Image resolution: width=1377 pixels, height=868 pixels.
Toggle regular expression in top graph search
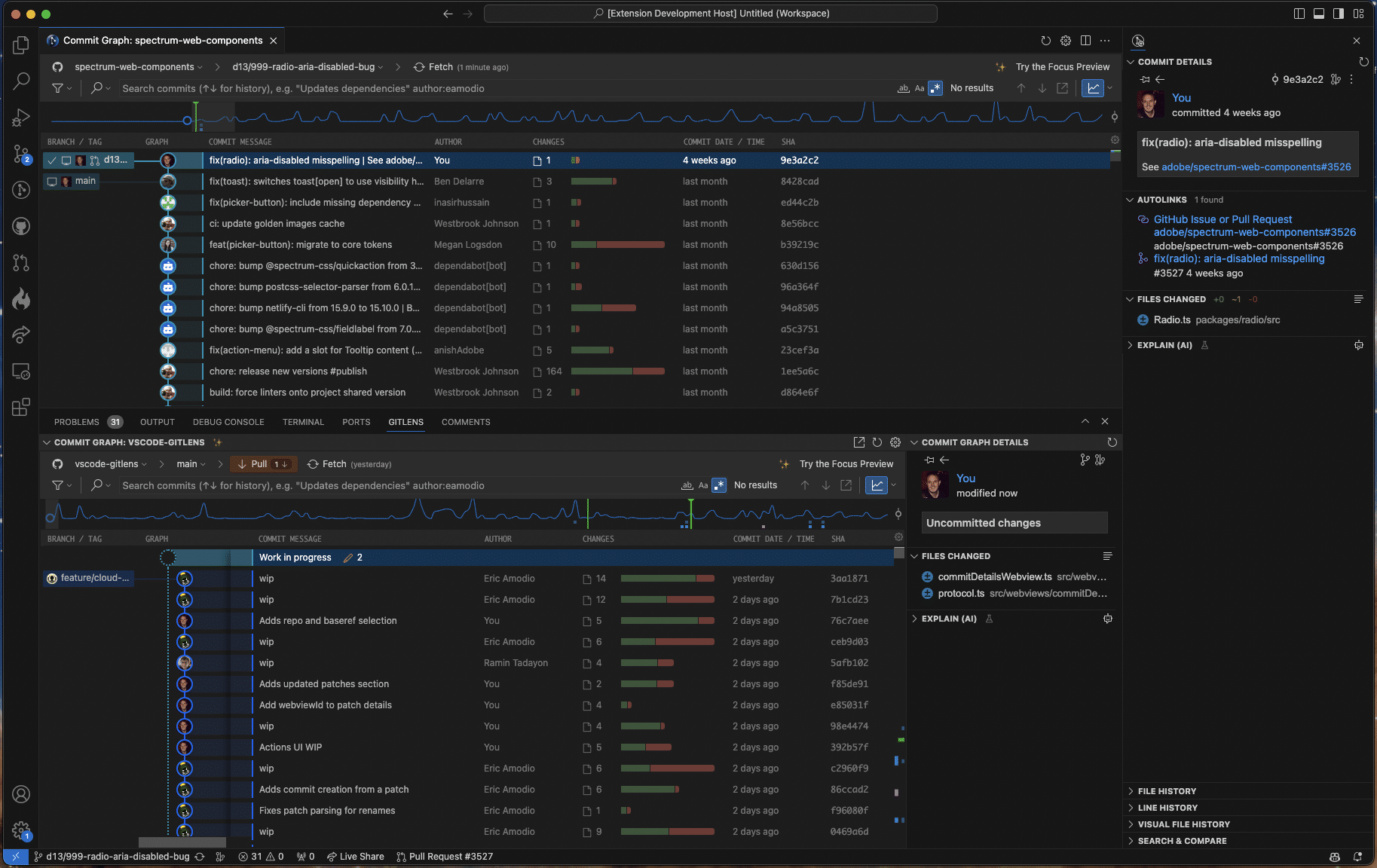coord(935,88)
